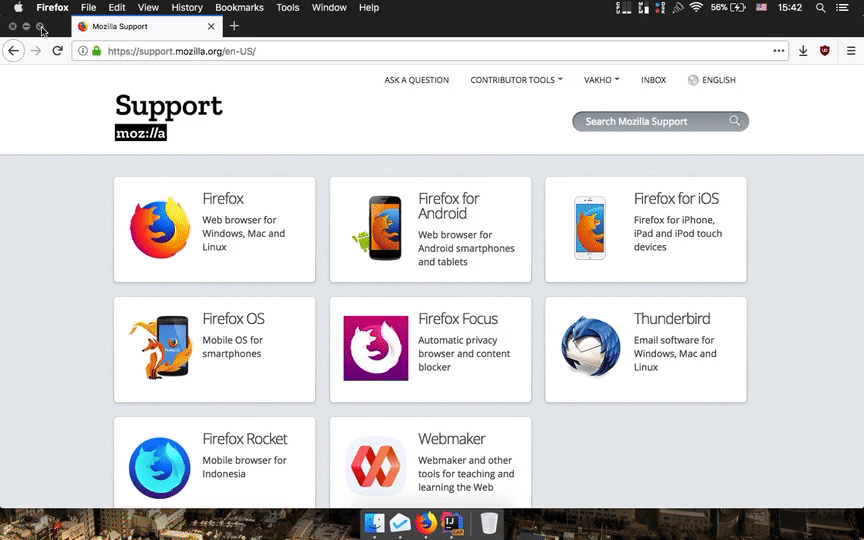This screenshot has height=540, width=864.
Task: Click the Search Mozilla Support field
Action: point(660,121)
